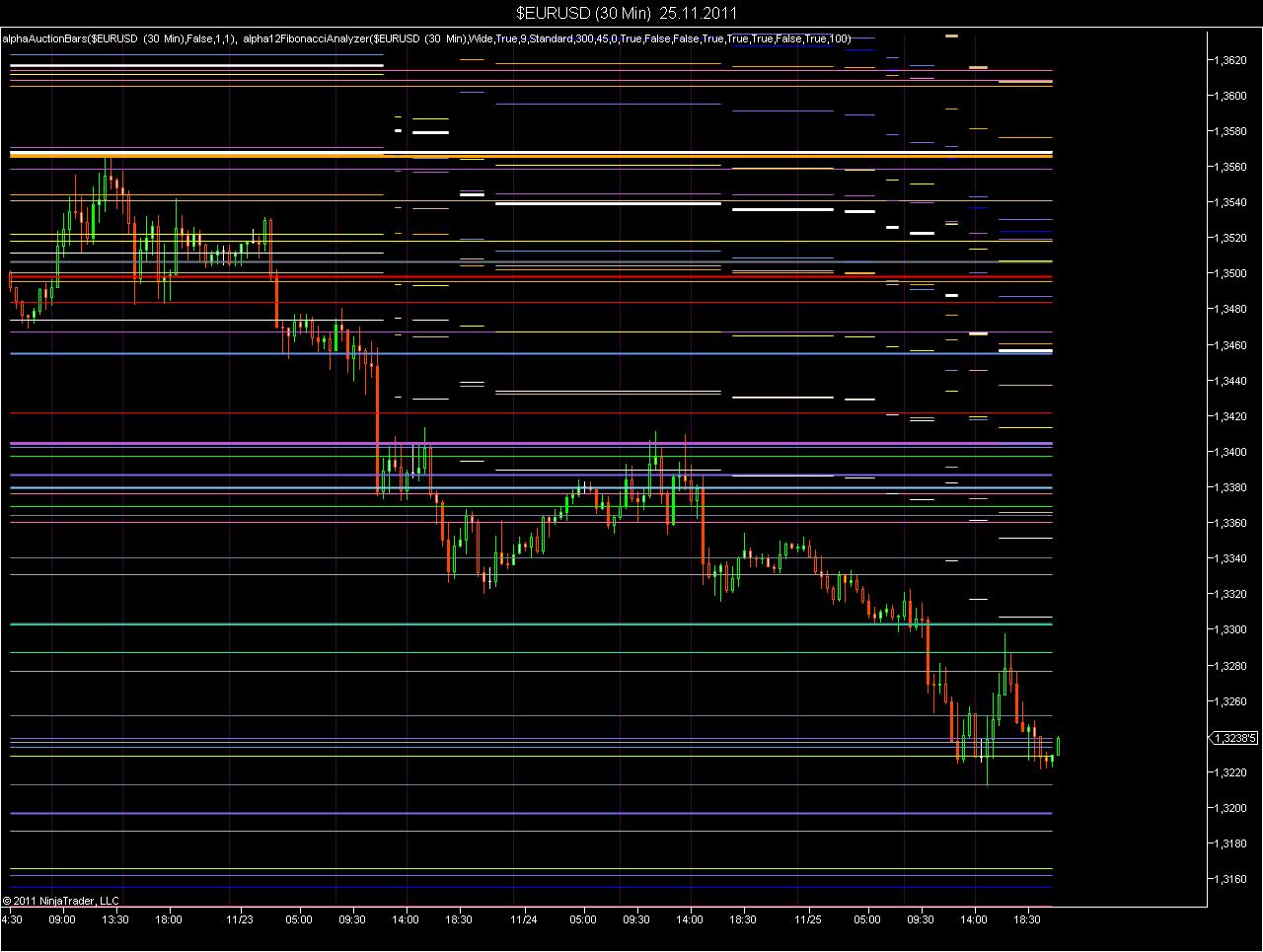
Task: Click the 13:30 time axis label
Action: [115, 919]
